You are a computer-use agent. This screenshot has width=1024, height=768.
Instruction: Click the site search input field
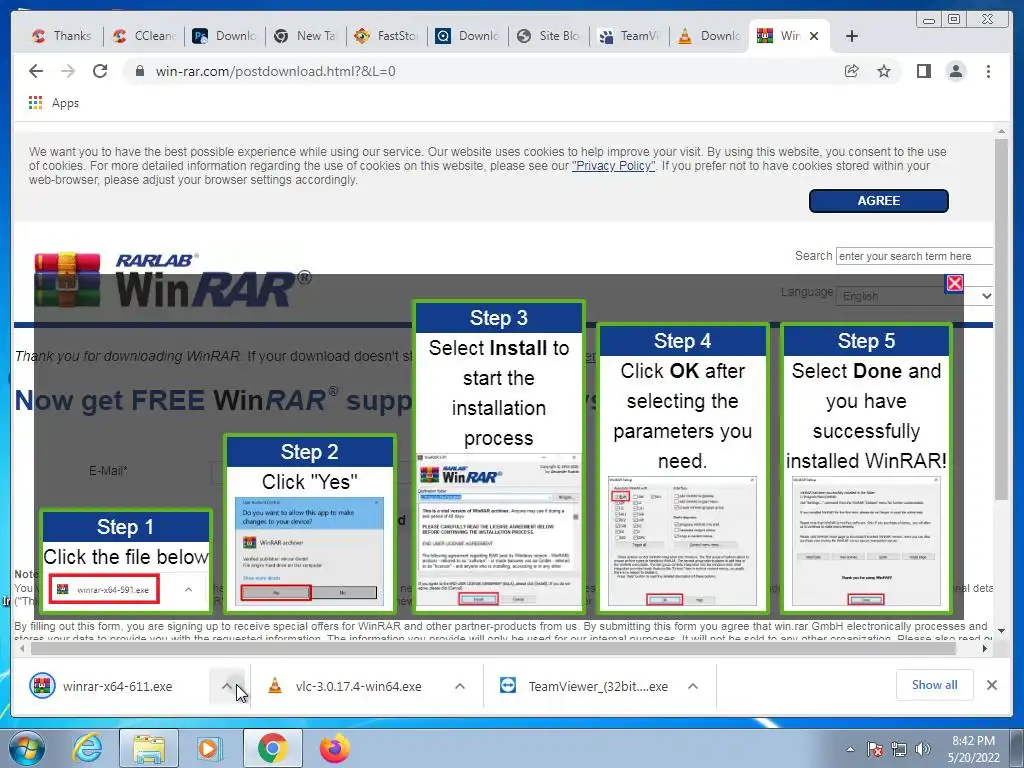[x=914, y=256]
